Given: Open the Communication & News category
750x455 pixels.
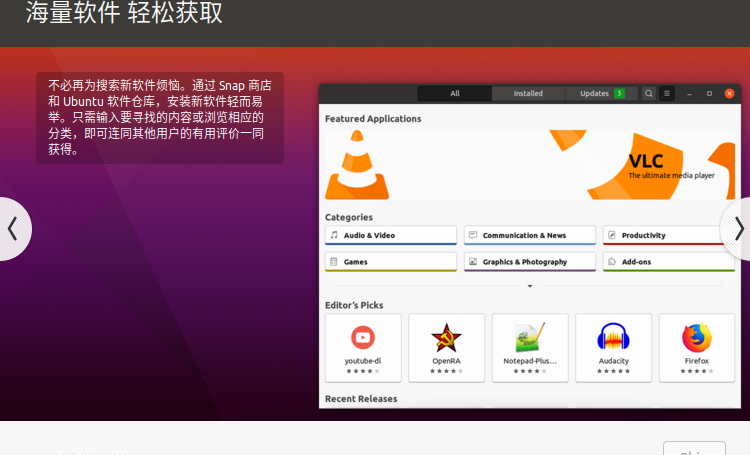Looking at the screenshot, I should (x=529, y=235).
